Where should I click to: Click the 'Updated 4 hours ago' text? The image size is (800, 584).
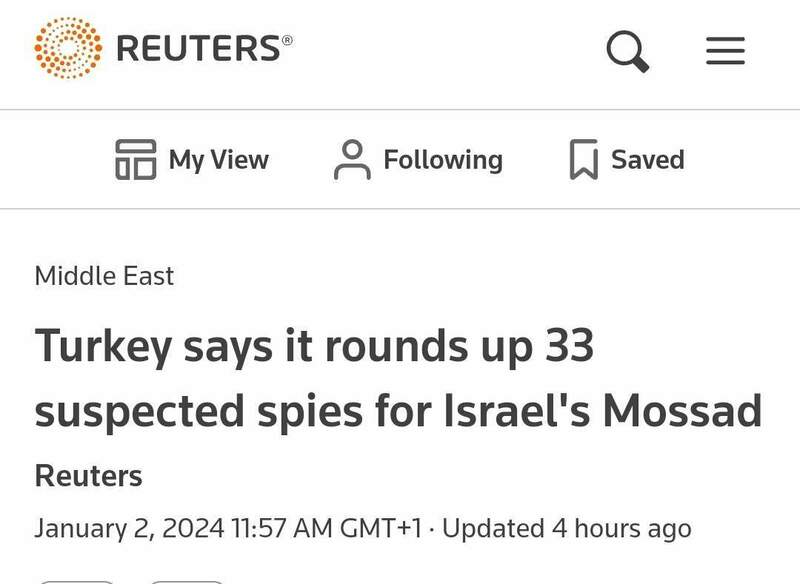coord(566,528)
